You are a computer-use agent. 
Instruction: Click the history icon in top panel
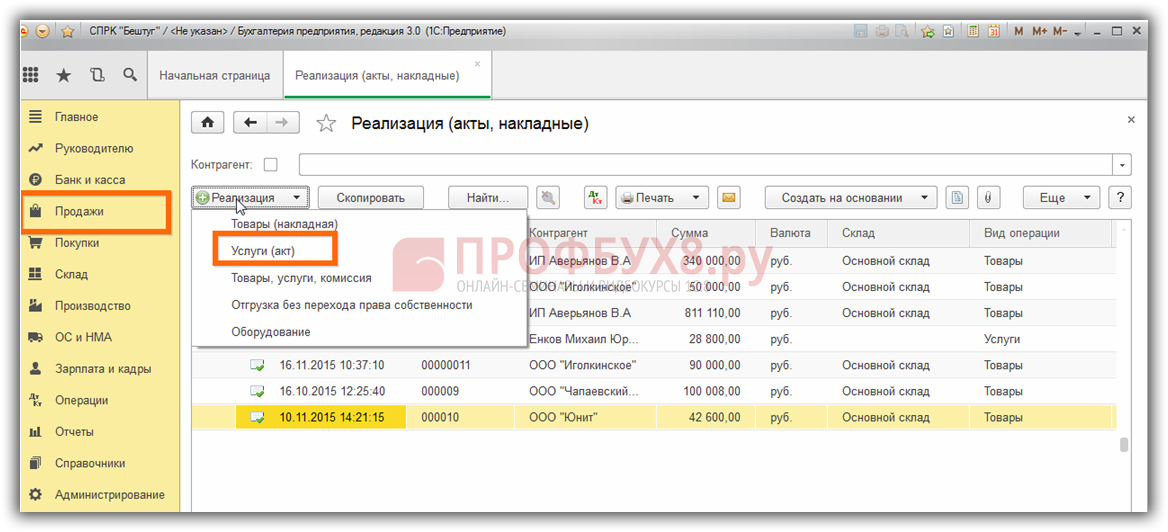tap(96, 75)
